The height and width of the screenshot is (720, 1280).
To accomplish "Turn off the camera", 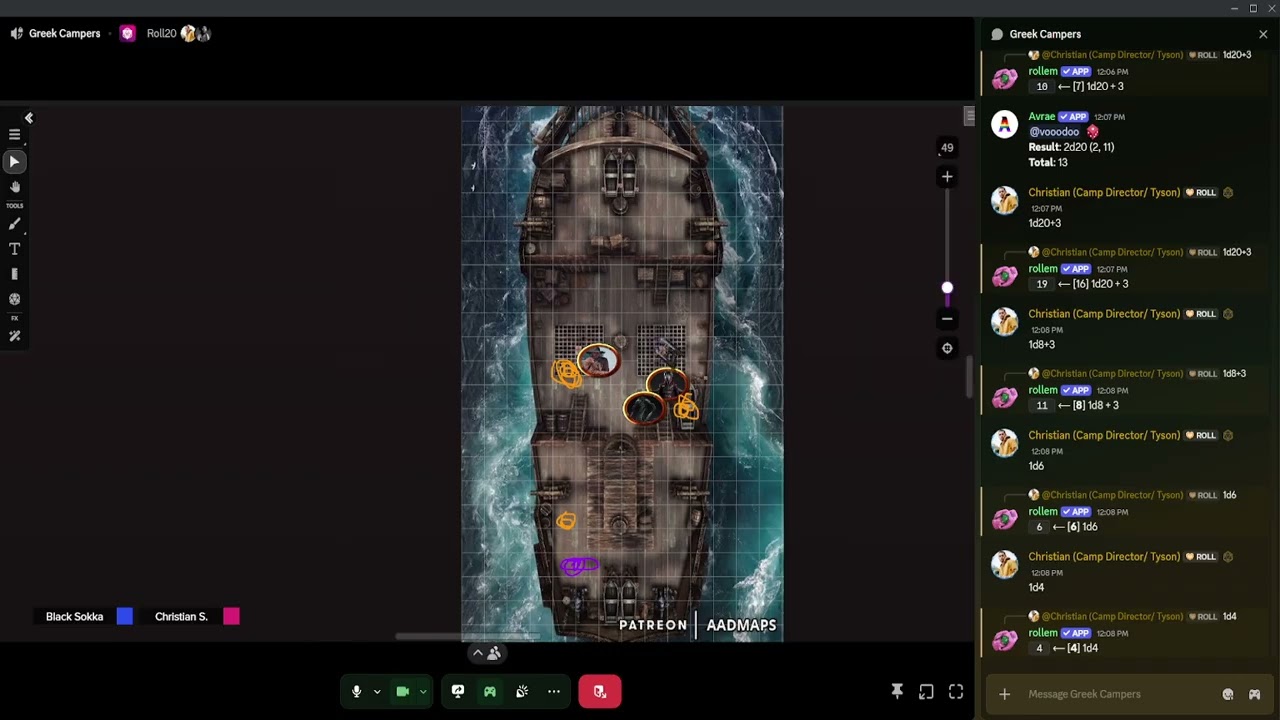I will 402,691.
